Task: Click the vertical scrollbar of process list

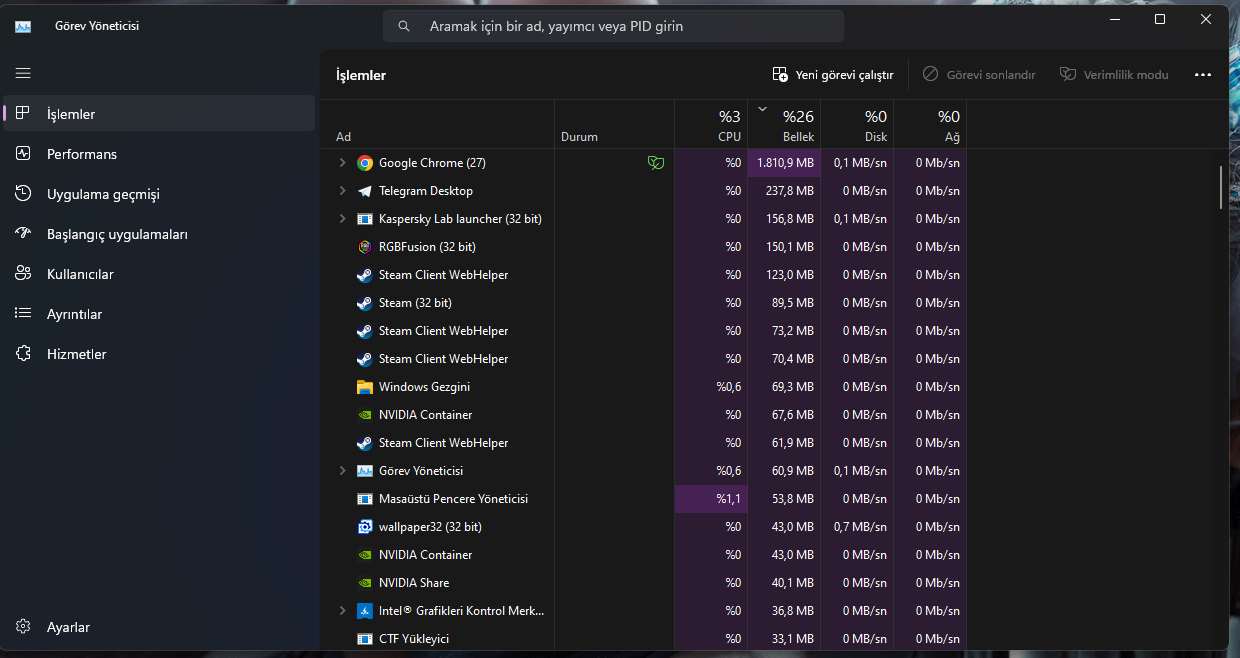Action: tap(1221, 188)
